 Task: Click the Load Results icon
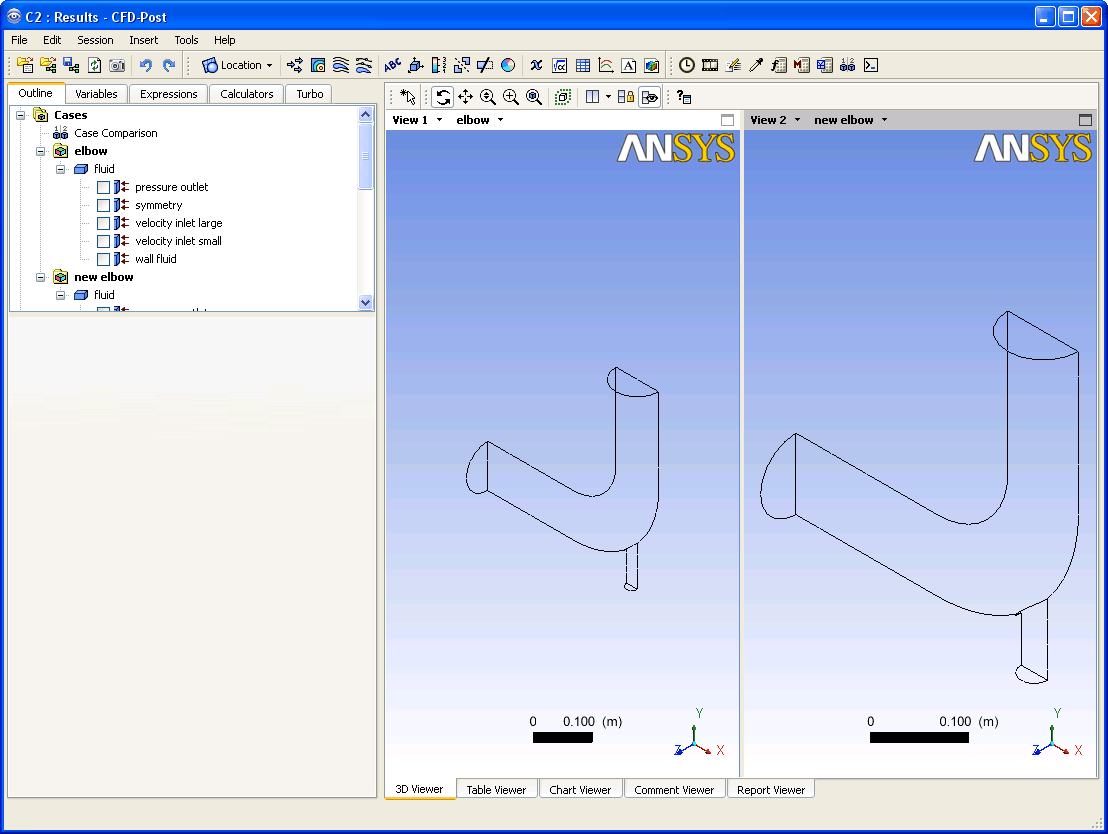tap(25, 65)
